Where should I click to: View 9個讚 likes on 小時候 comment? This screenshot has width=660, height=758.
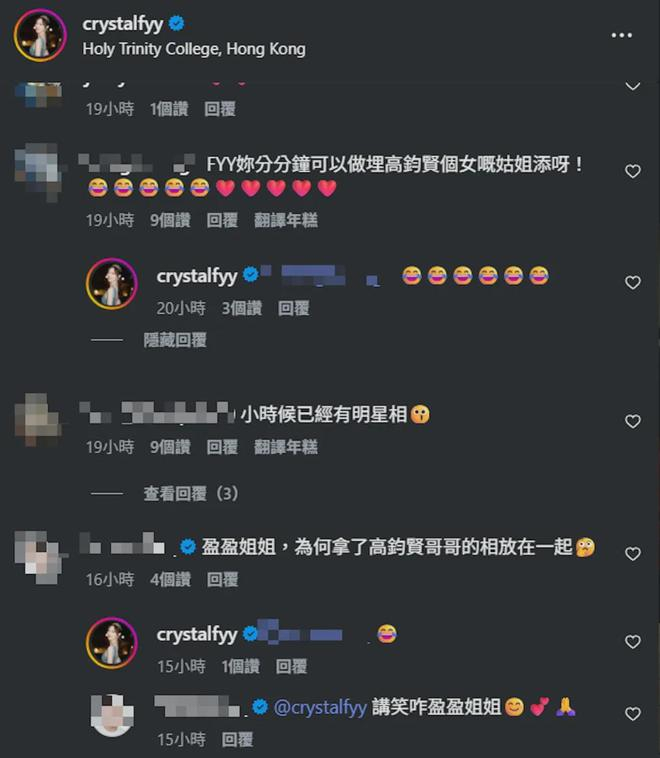pyautogui.click(x=170, y=447)
